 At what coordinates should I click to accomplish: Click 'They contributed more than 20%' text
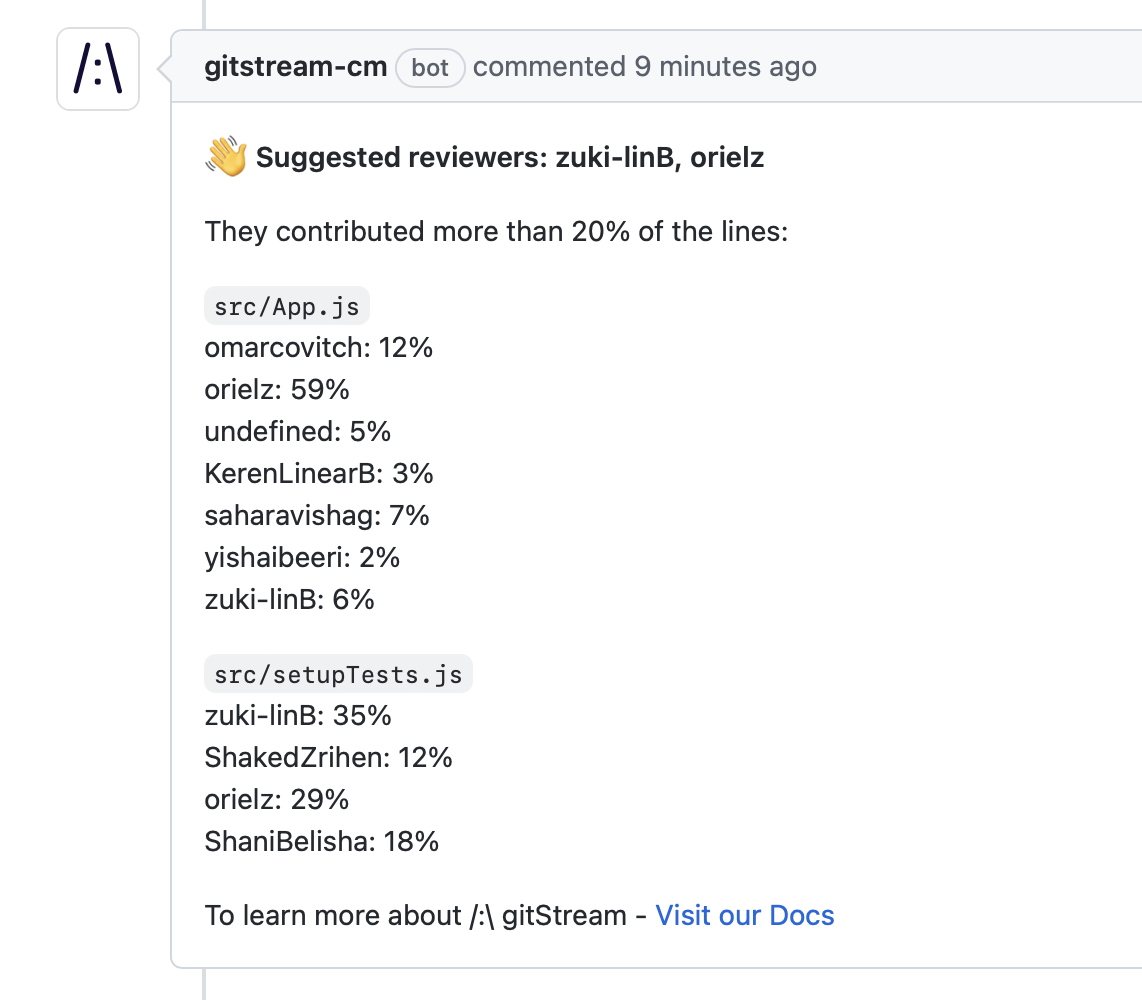coord(417,232)
